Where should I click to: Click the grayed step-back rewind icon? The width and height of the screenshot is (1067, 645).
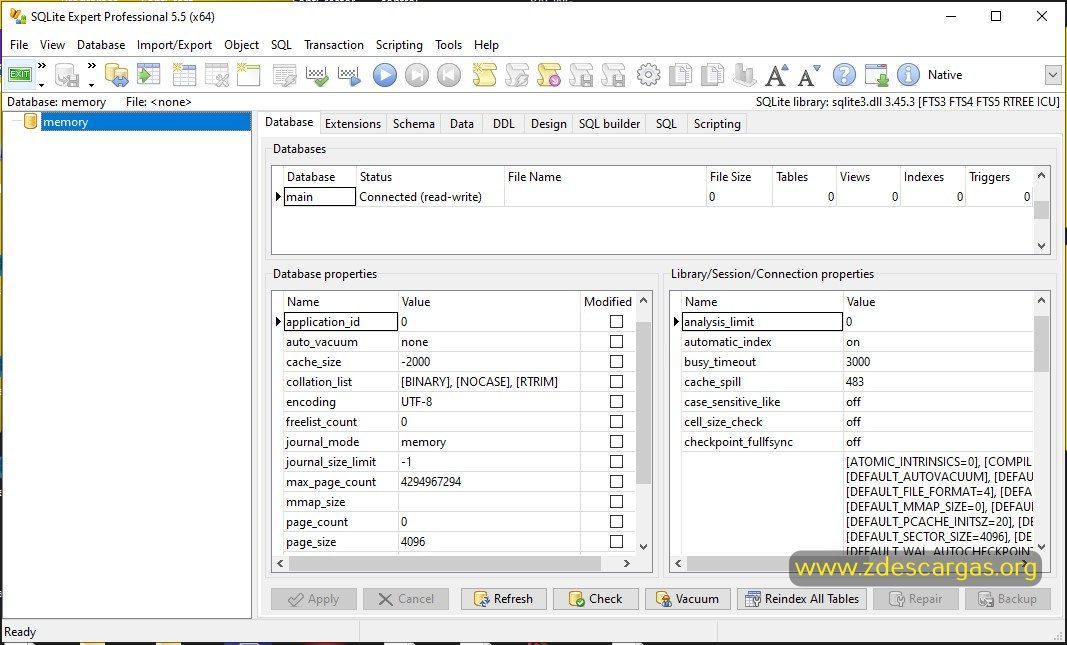click(x=449, y=75)
